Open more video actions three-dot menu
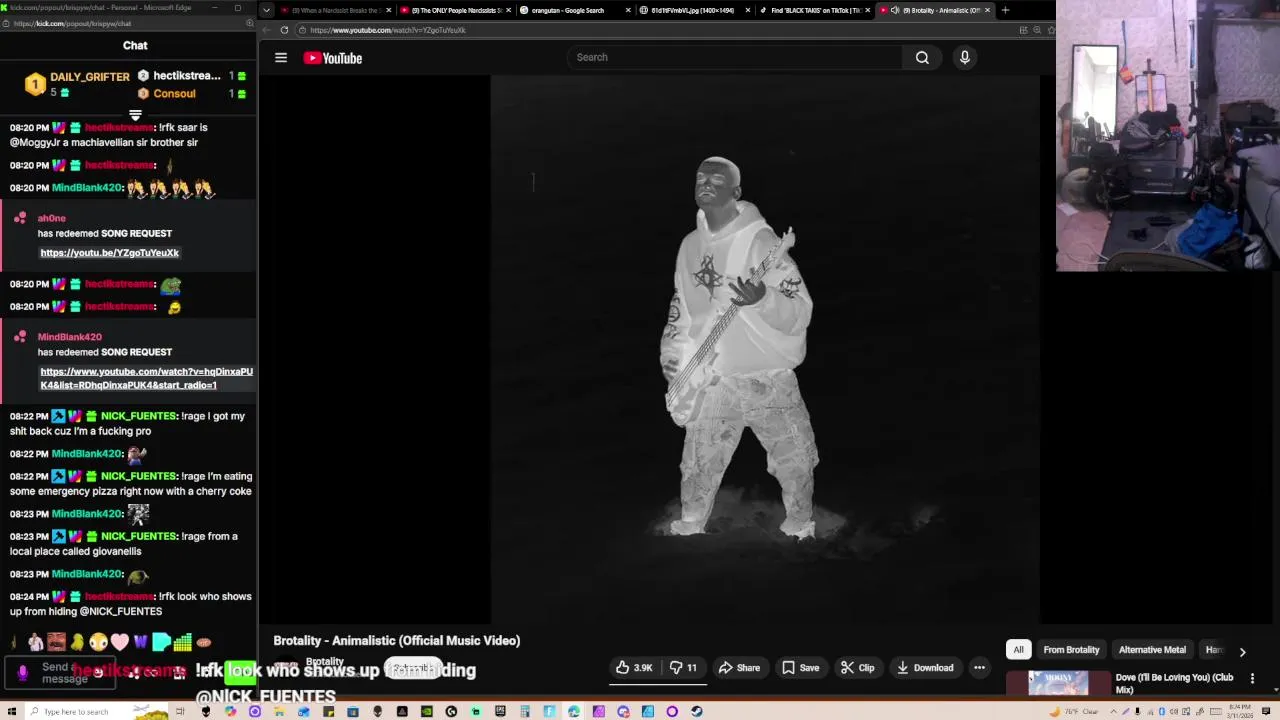This screenshot has height=720, width=1280. point(980,667)
